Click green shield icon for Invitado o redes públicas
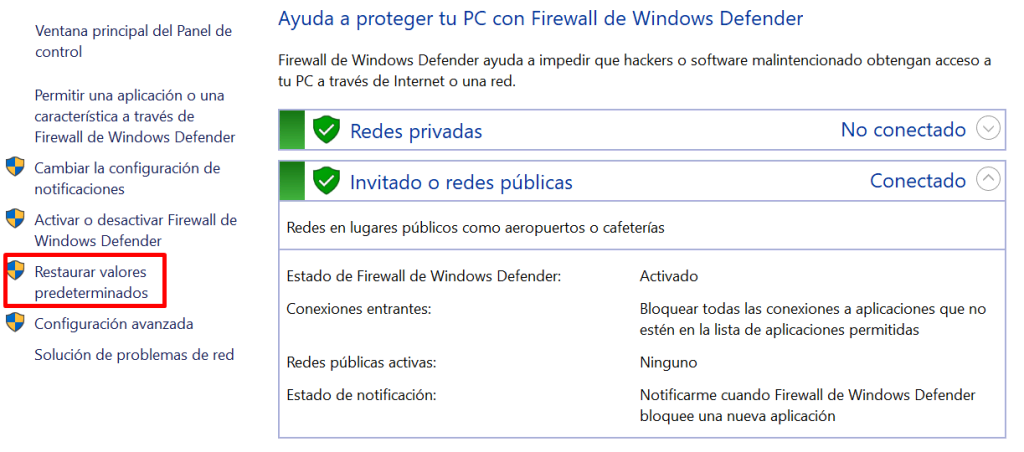The width and height of the screenshot is (1024, 452). 326,181
